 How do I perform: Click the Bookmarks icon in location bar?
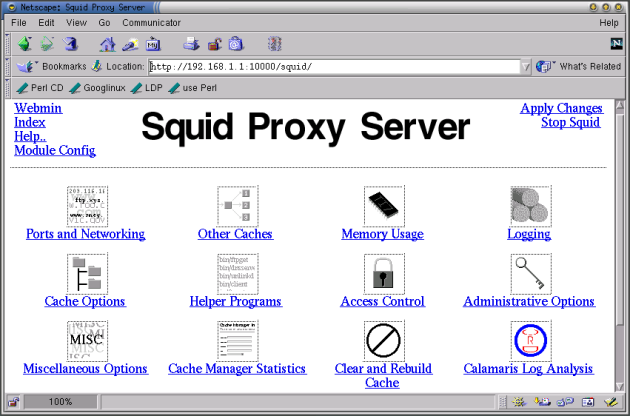(26, 66)
